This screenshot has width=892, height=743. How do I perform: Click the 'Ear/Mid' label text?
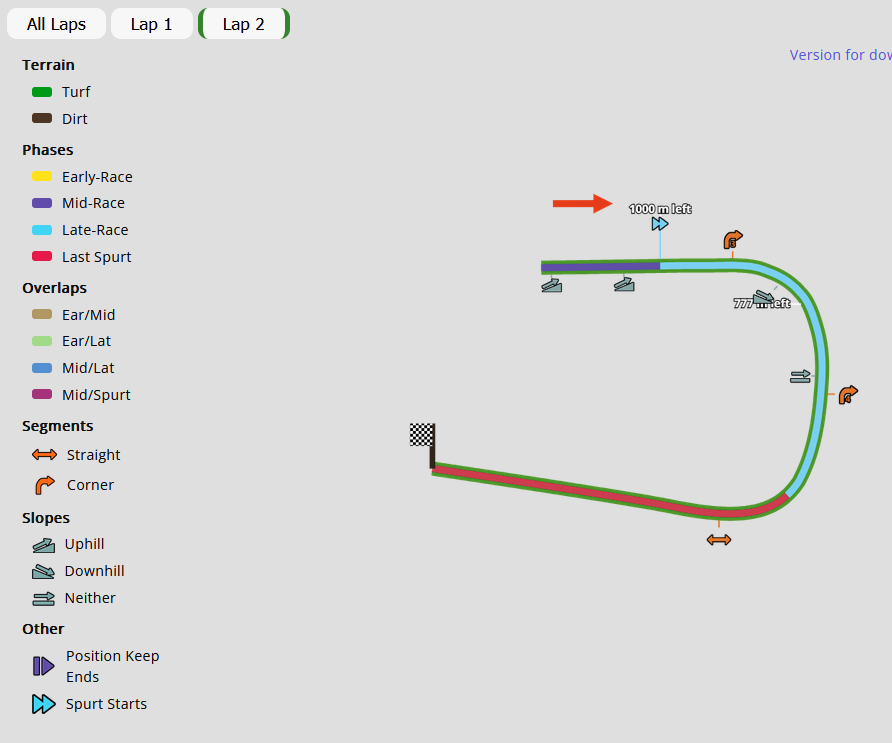[x=89, y=315]
